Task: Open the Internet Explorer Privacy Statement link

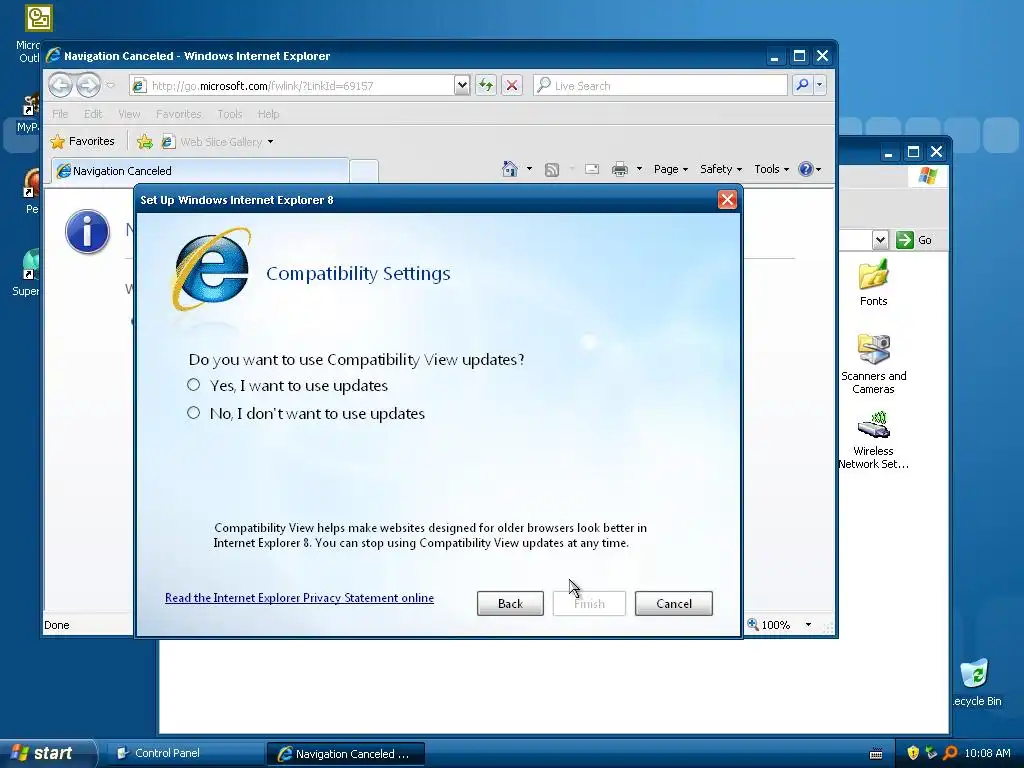Action: [299, 598]
